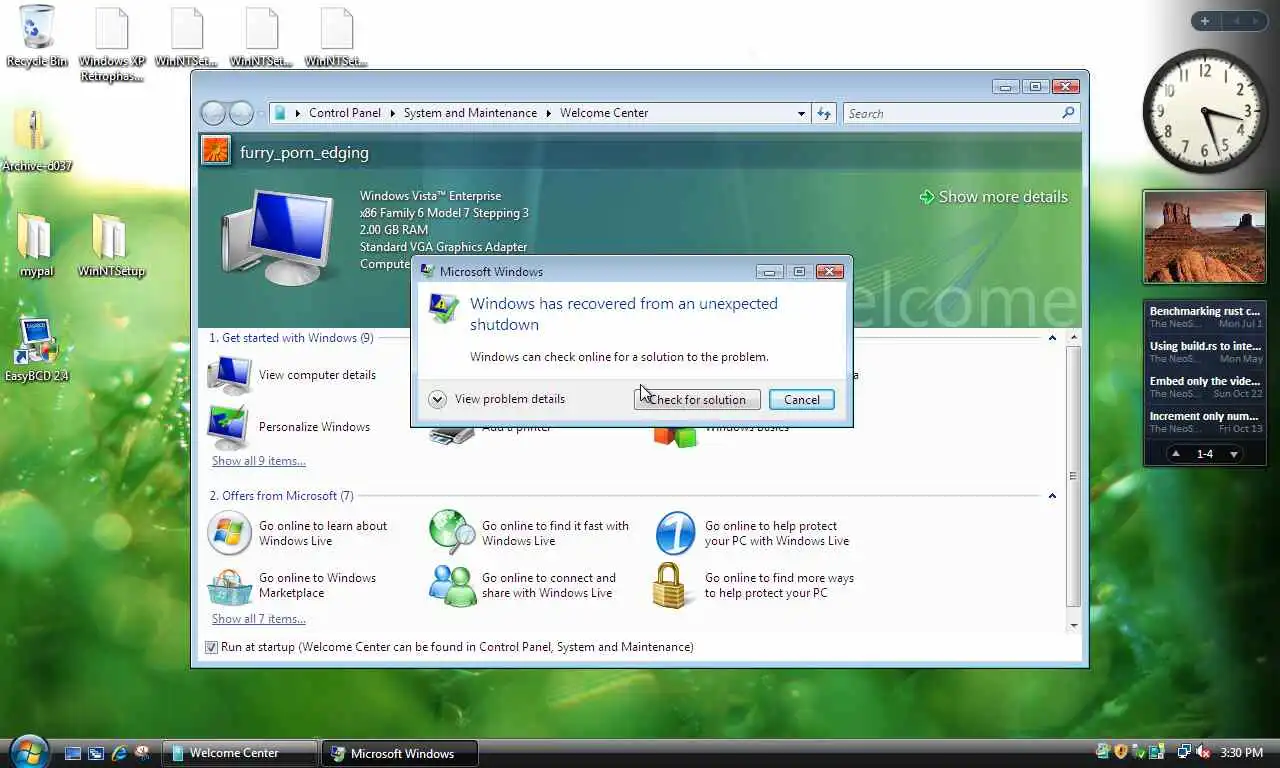Select the EasyBCD 2.4 shortcut icon
Image resolution: width=1280 pixels, height=768 pixels.
37,350
